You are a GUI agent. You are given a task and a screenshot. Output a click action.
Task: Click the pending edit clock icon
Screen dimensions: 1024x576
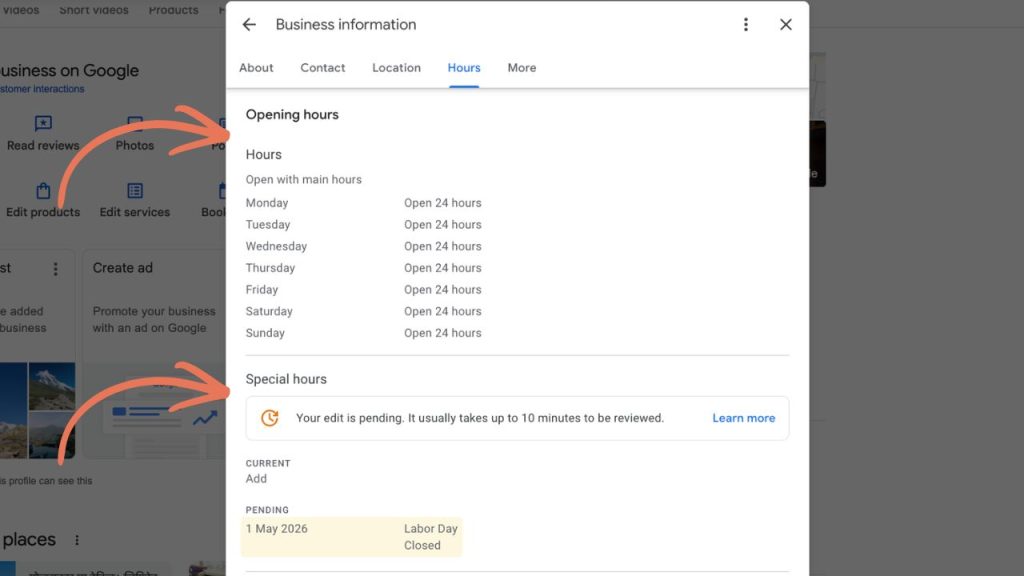[x=268, y=417]
